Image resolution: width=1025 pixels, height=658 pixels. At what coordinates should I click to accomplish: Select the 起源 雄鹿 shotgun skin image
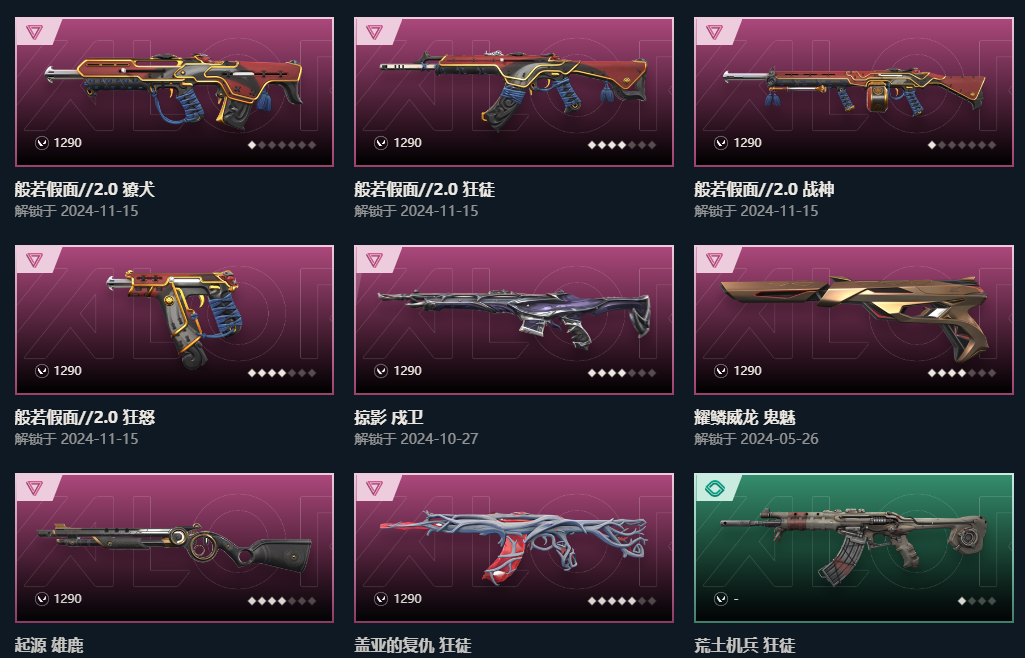[174, 546]
